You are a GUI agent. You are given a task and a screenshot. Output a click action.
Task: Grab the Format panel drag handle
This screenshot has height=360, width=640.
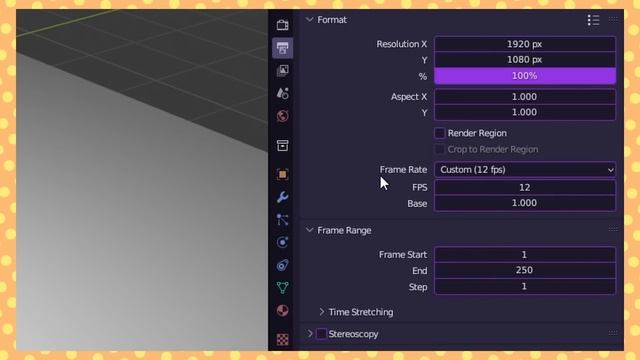point(613,19)
